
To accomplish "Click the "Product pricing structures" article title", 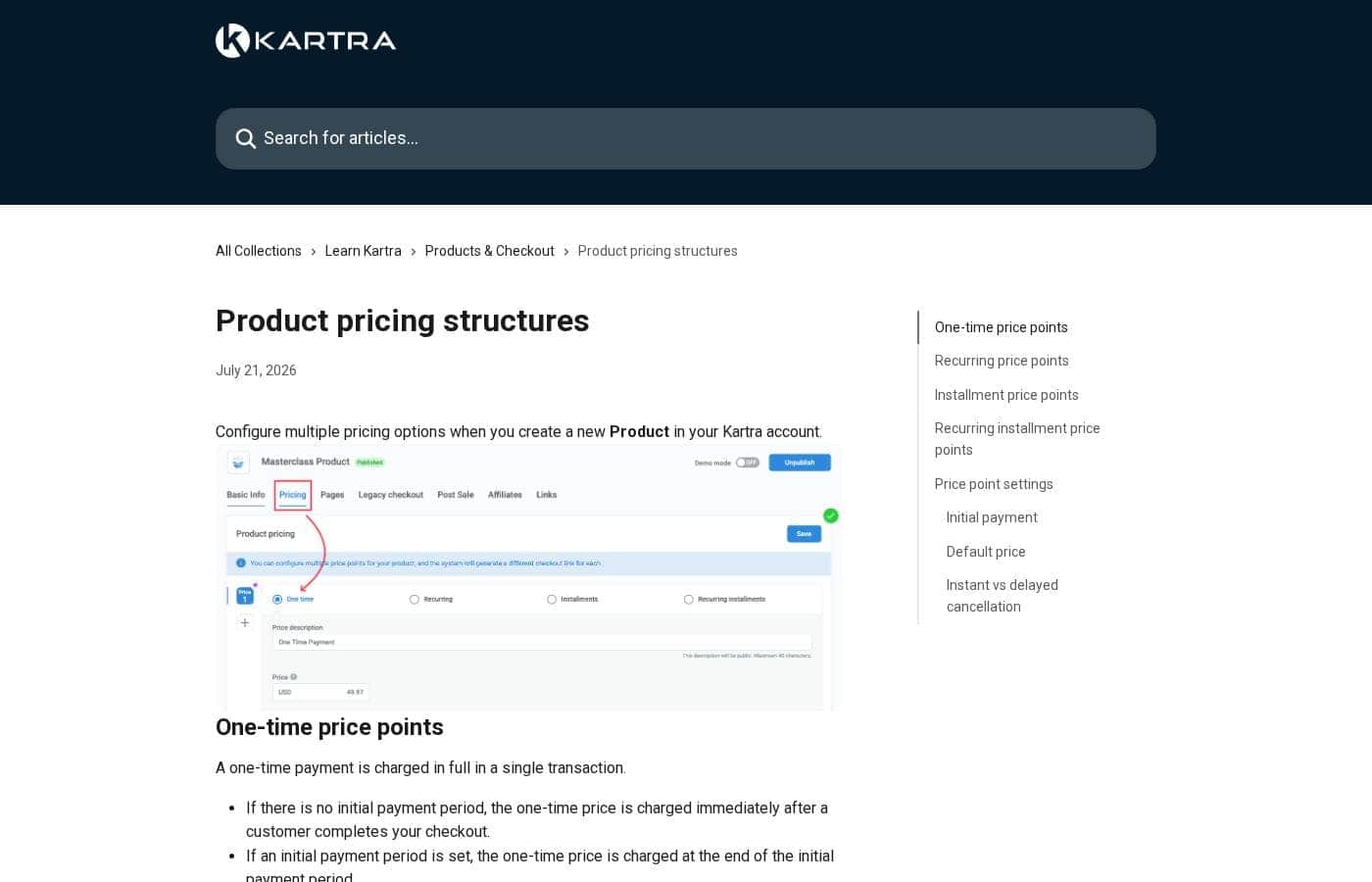I will tap(402, 320).
